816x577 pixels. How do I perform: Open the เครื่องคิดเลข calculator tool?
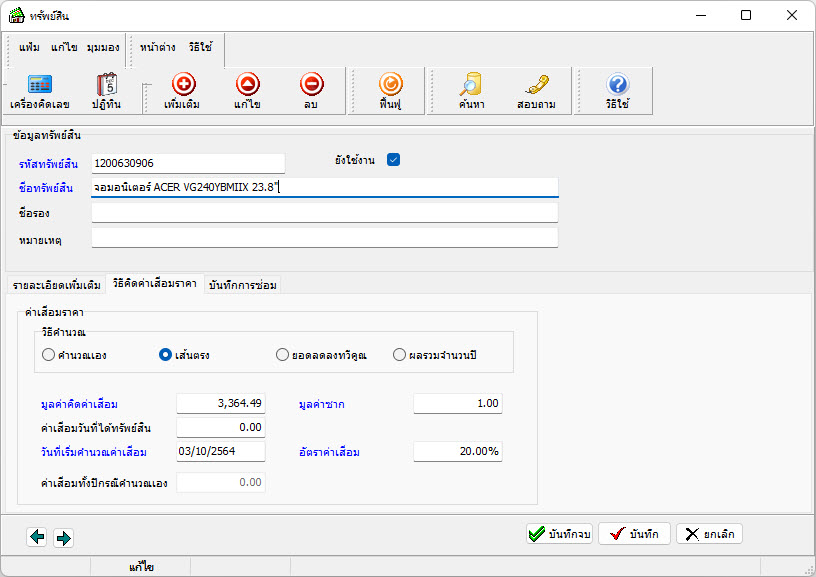point(38,90)
